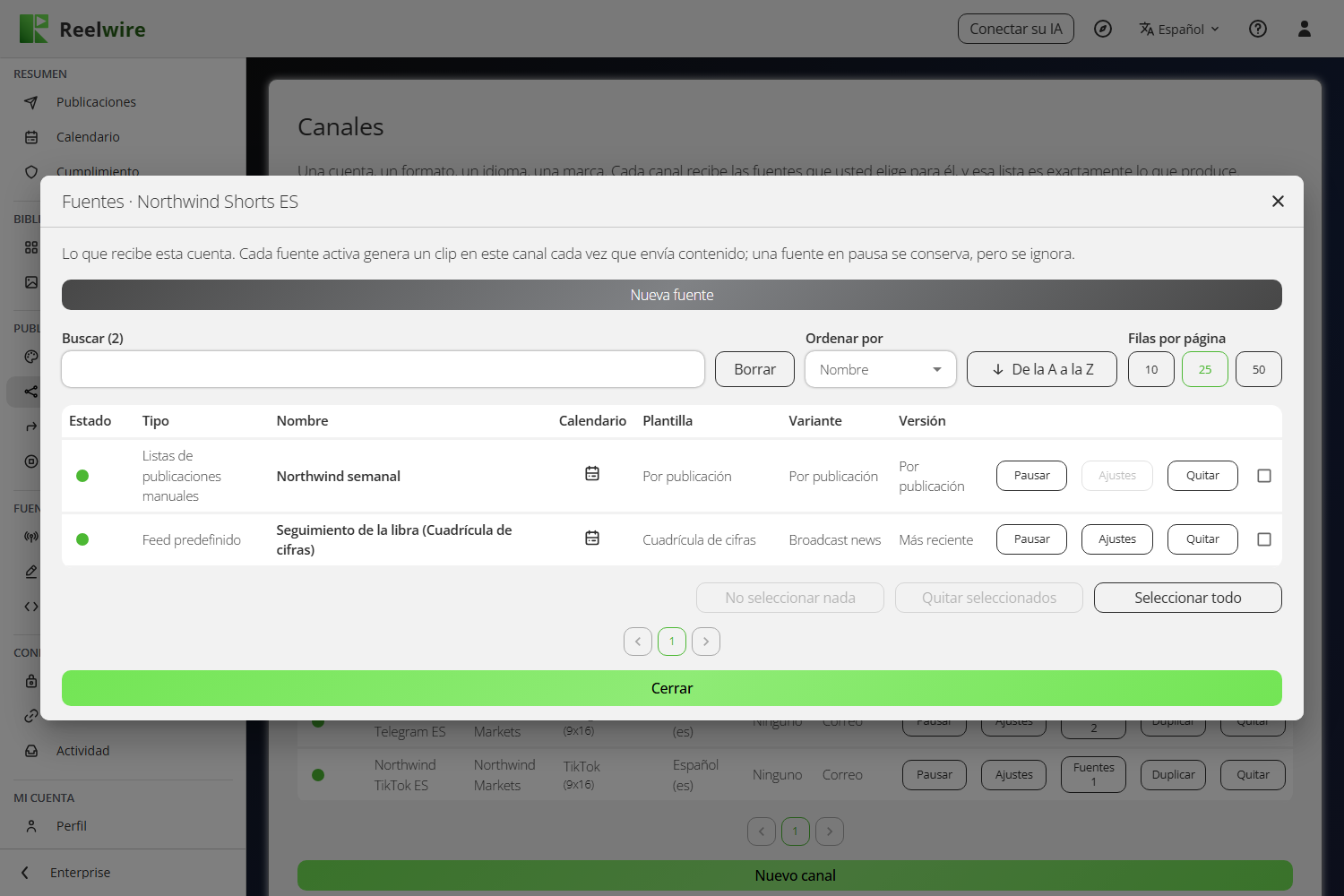This screenshot has width=1344, height=896.
Task: Set rows per page to 50
Action: coord(1259,369)
